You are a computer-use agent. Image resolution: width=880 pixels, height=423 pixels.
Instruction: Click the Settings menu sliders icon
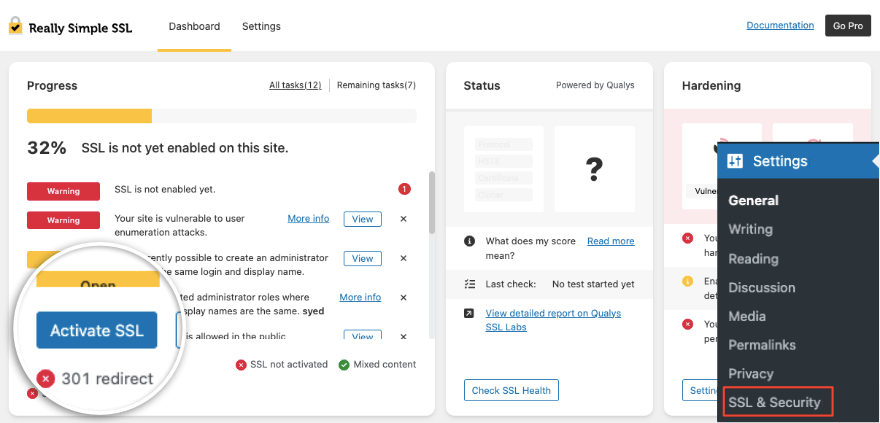click(735, 162)
